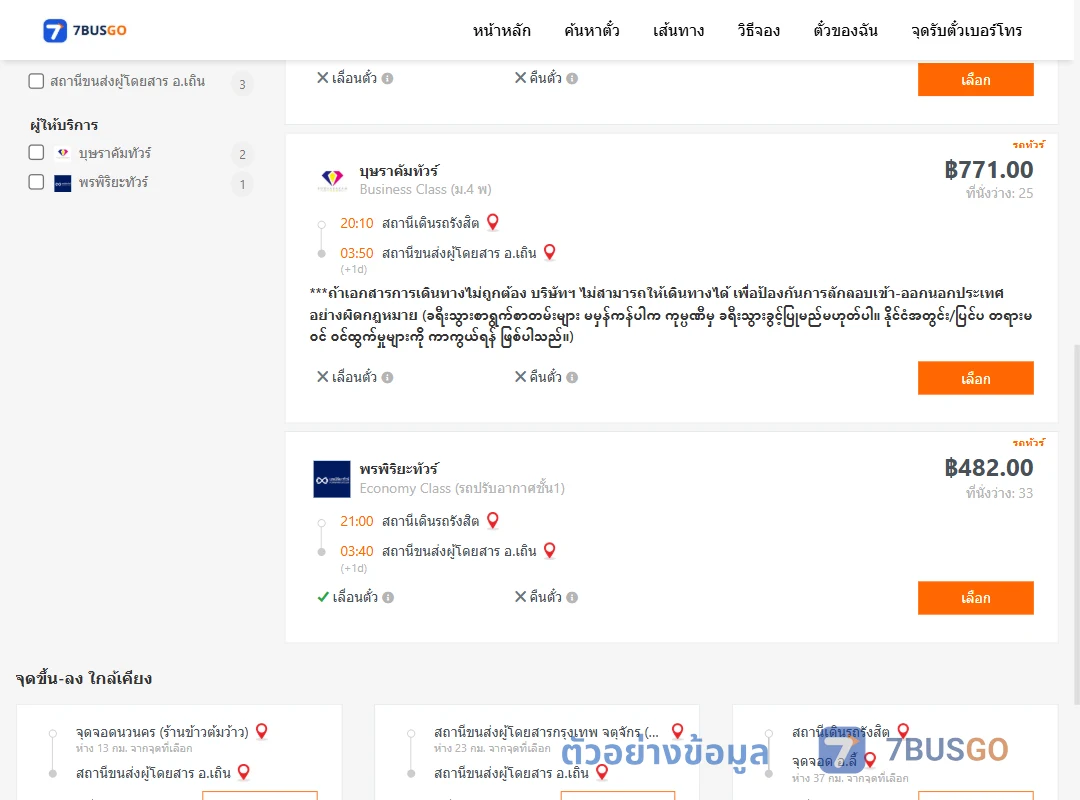1080x800 pixels.
Task: Select the ฿482.00 พรพิริยะทัวร์ trip
Action: pyautogui.click(x=975, y=598)
